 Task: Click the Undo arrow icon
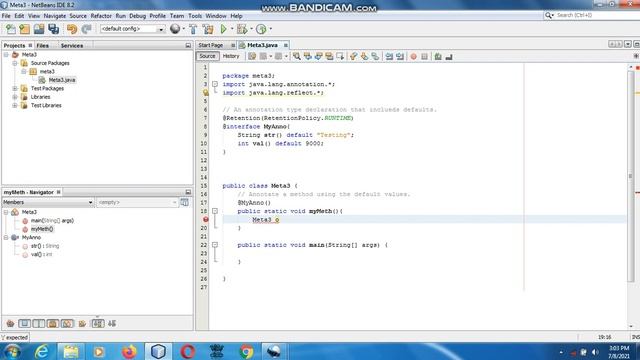coord(72,29)
